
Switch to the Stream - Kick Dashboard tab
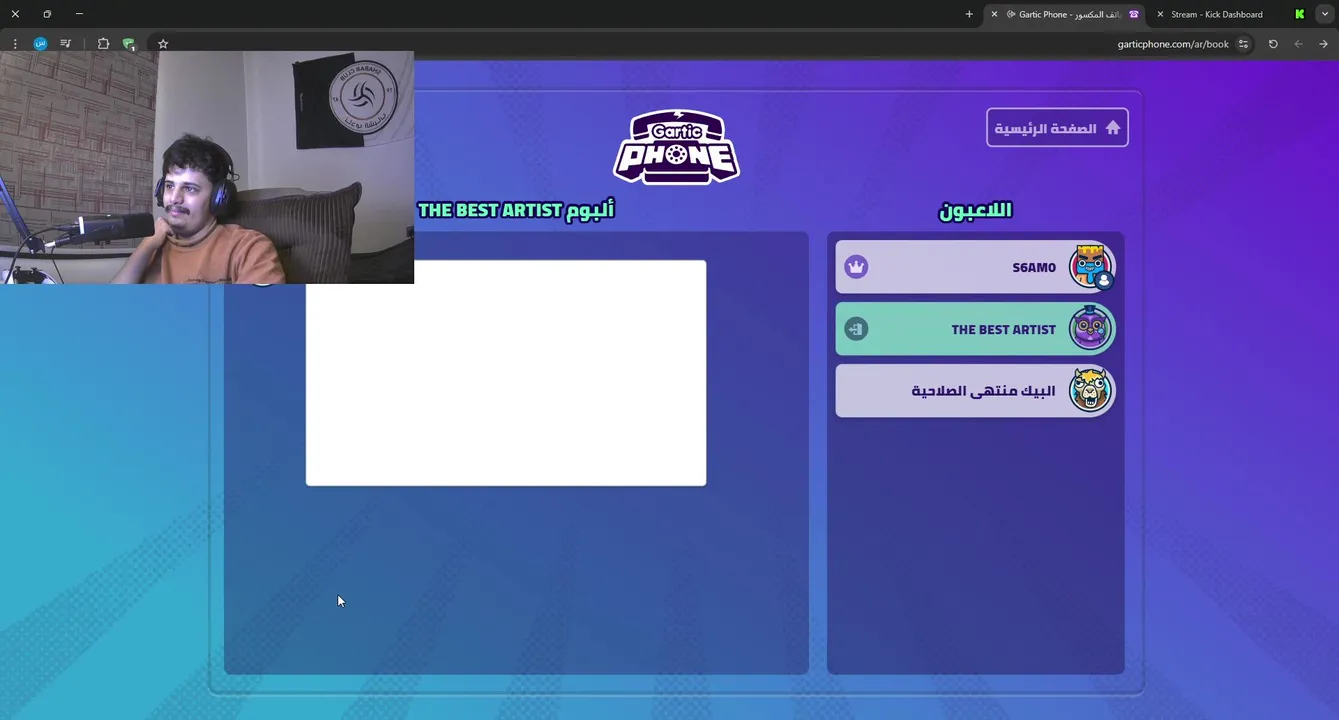(1216, 14)
